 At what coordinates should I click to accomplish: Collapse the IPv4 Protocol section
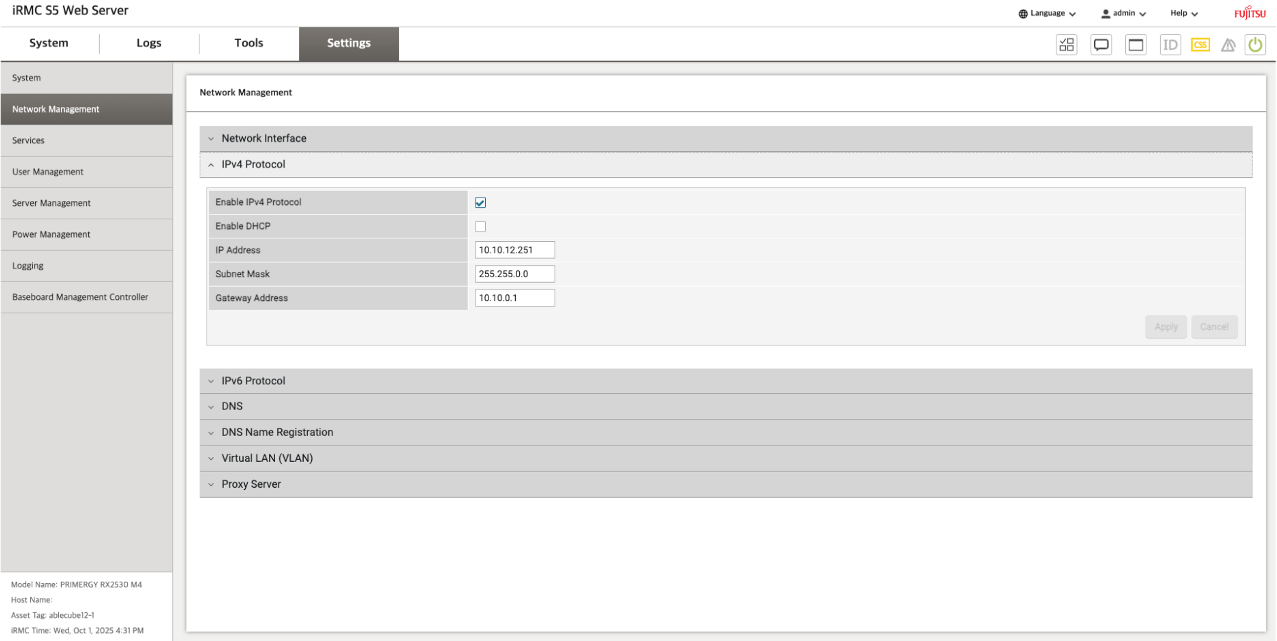[253, 164]
